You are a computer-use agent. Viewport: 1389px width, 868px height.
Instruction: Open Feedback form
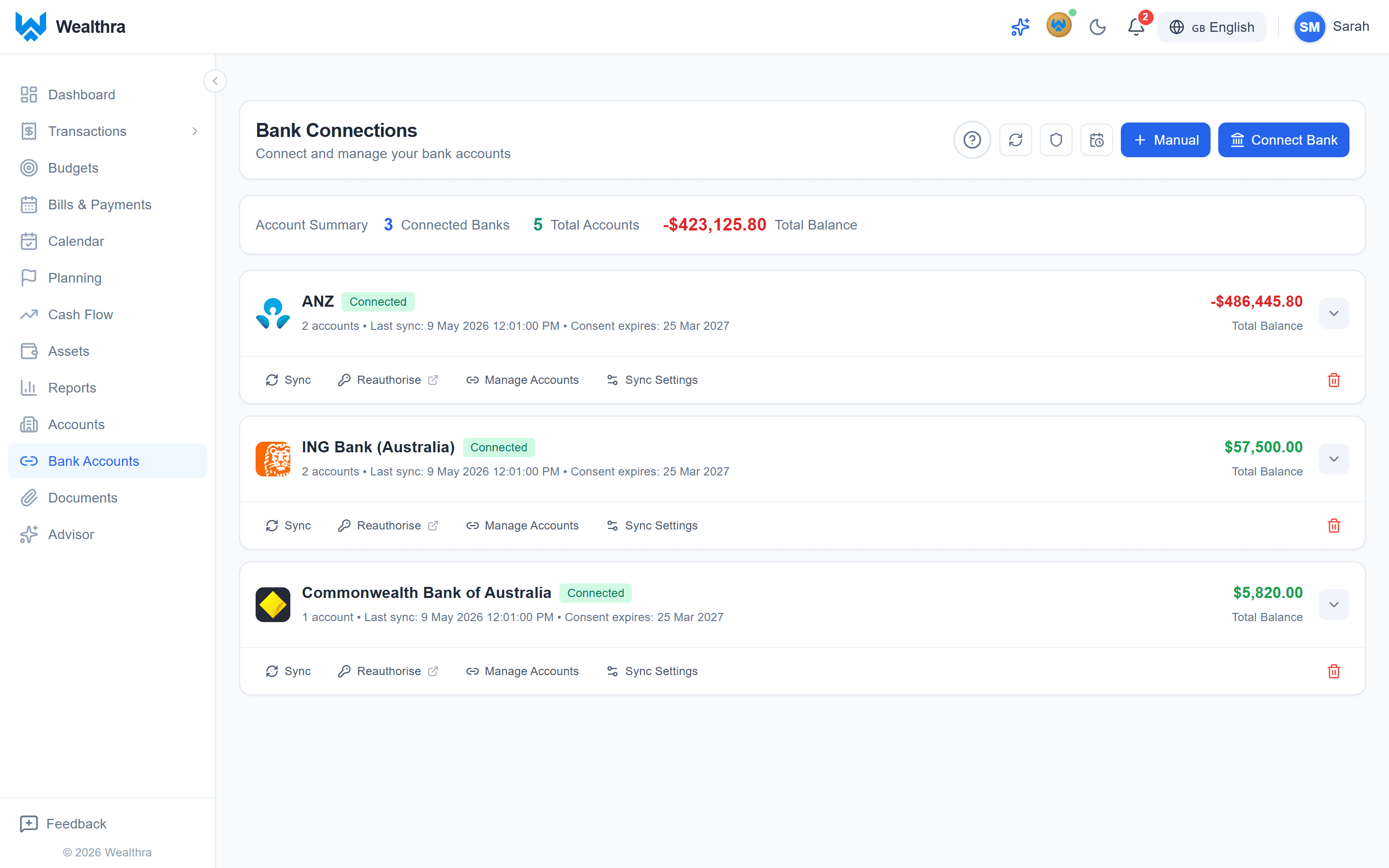[63, 824]
